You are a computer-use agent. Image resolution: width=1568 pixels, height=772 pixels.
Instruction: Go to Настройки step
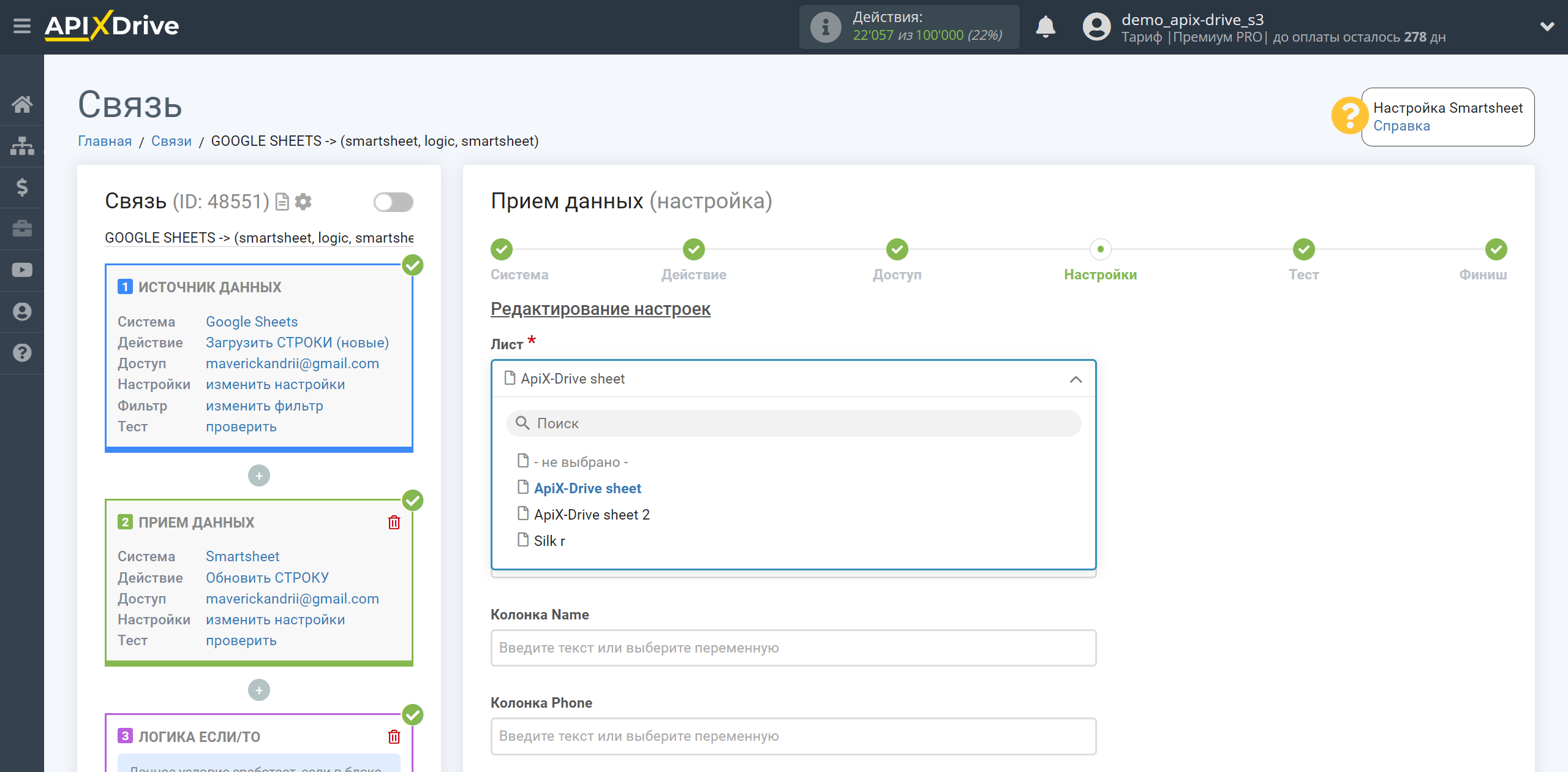[1101, 249]
